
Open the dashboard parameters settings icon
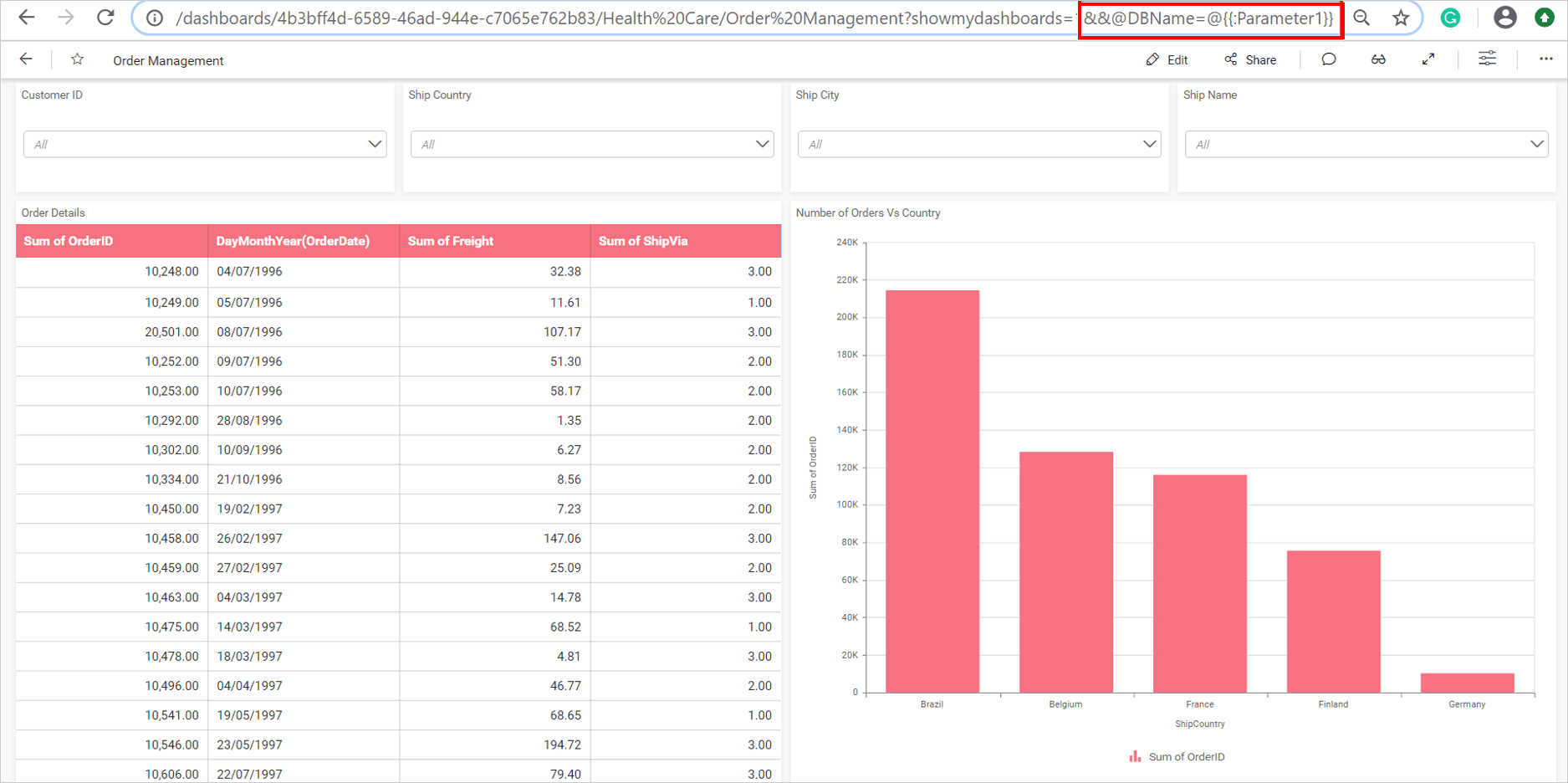click(1487, 59)
